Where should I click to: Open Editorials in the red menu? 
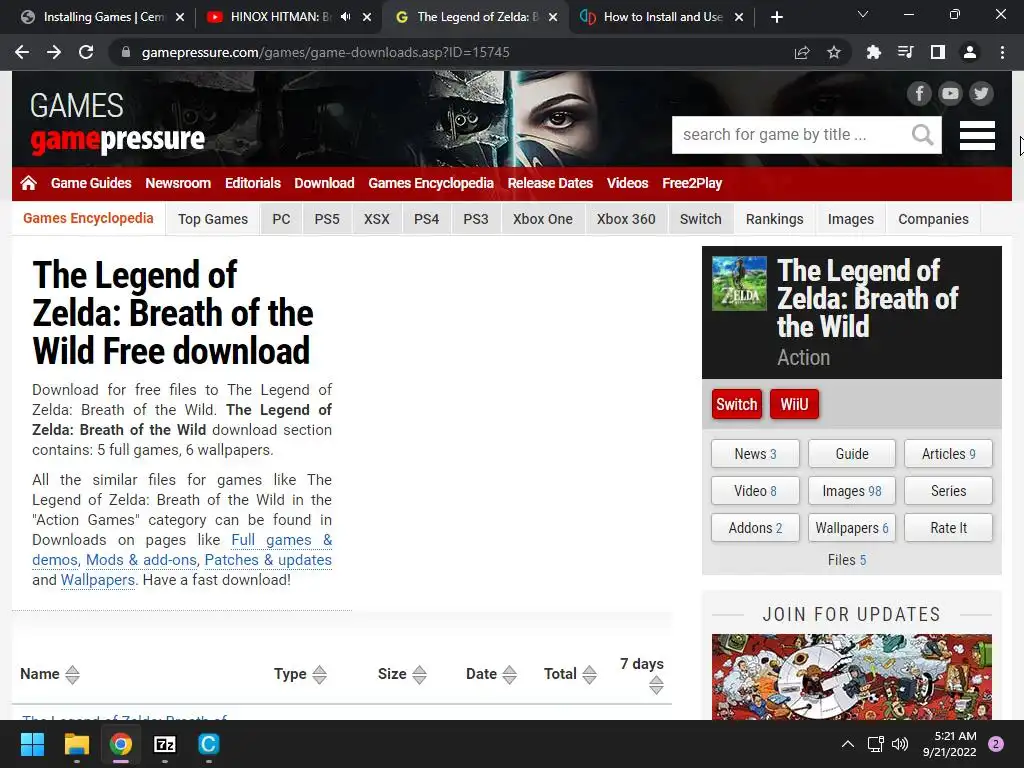pos(253,184)
